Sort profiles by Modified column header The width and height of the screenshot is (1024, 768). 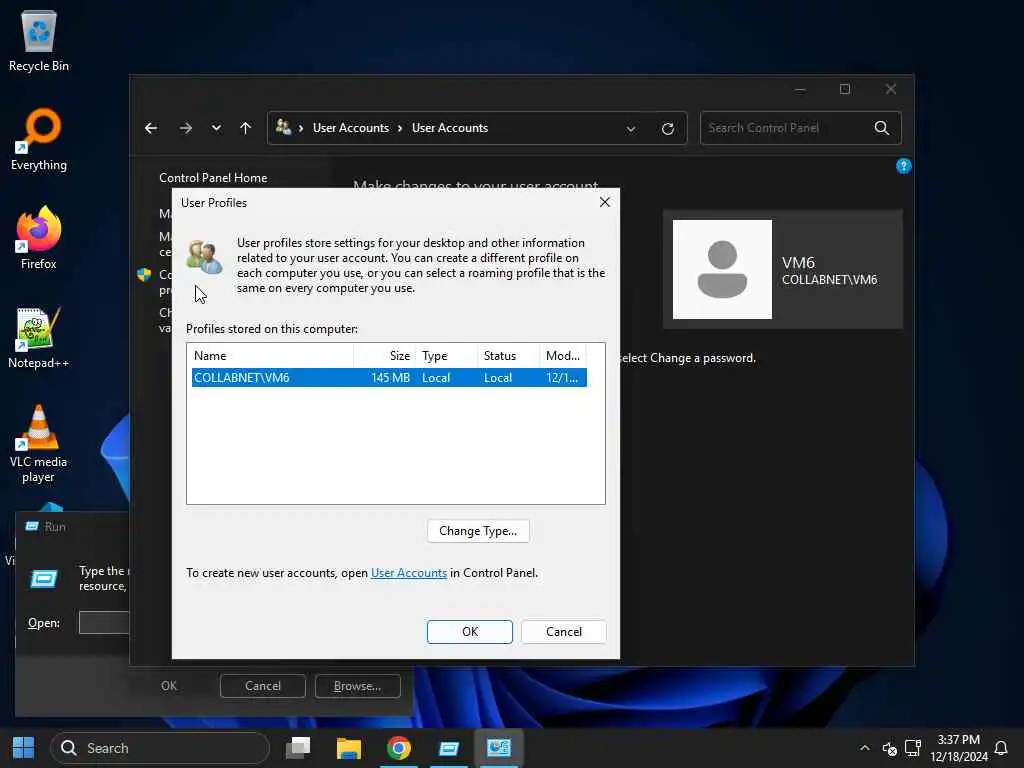563,356
